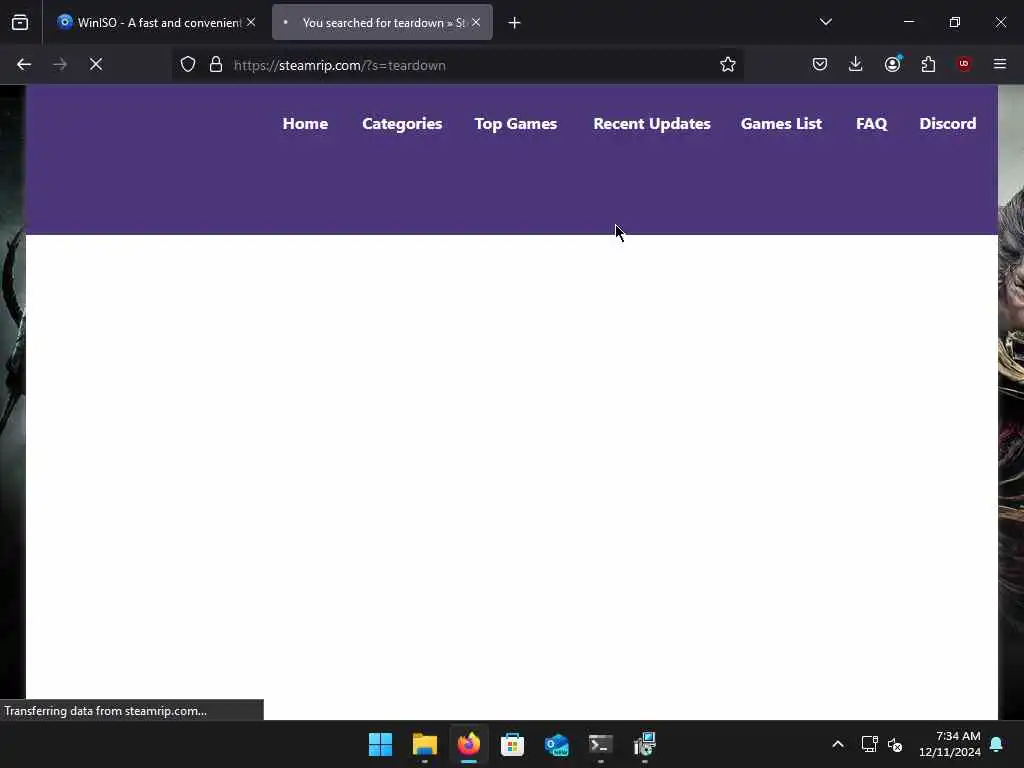Image resolution: width=1024 pixels, height=768 pixels.
Task: Open the notifications bell
Action: tap(997, 744)
